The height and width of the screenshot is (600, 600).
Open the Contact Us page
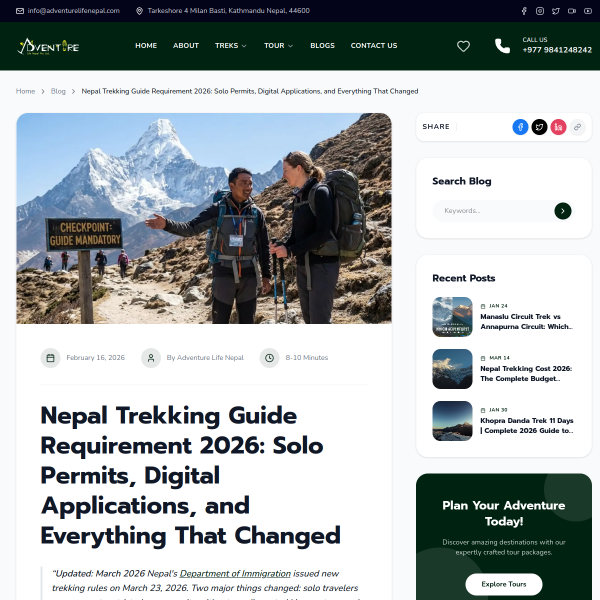(374, 46)
